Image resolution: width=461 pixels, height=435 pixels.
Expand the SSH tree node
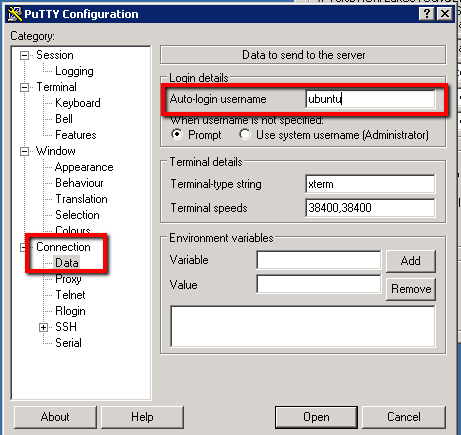(x=43, y=327)
